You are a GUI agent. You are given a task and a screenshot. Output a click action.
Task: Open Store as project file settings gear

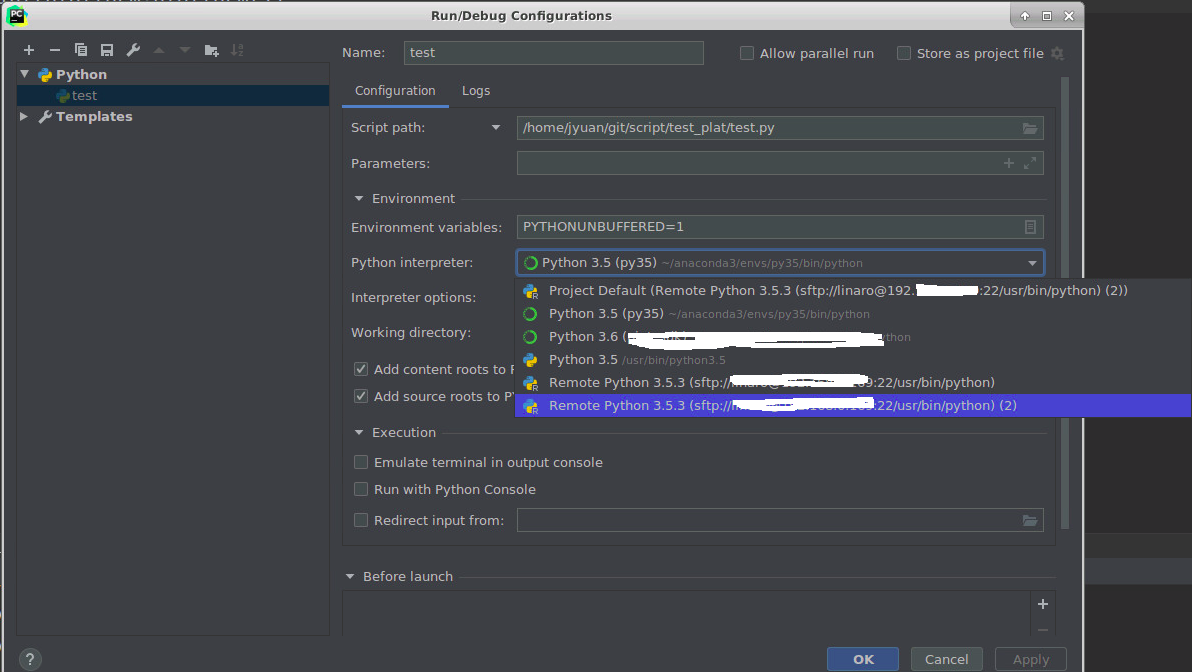(1057, 53)
